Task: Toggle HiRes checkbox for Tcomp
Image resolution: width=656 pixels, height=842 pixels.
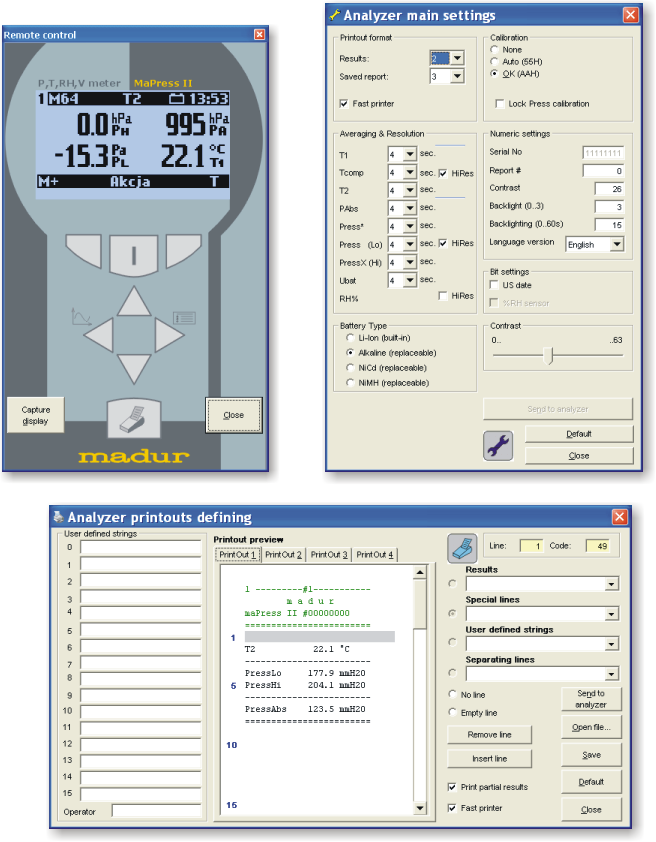Action: coord(443,173)
